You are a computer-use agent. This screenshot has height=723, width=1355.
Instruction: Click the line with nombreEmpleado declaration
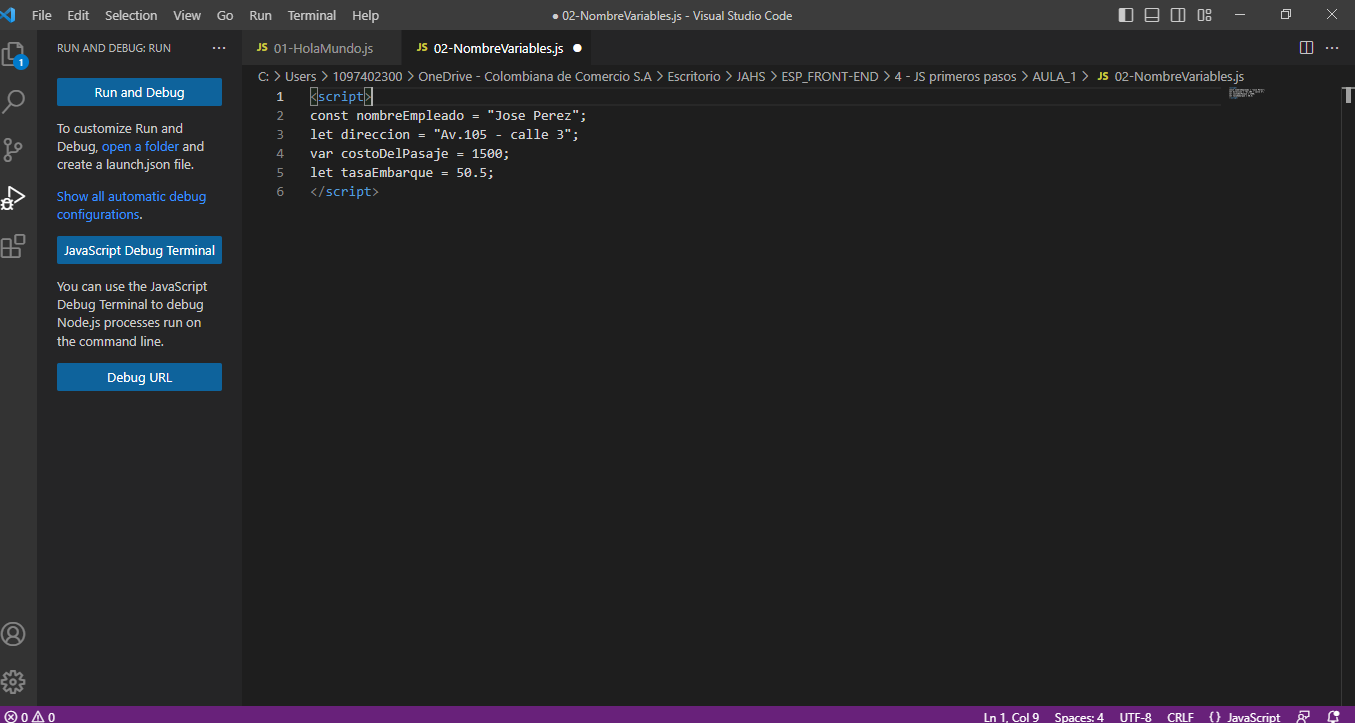click(448, 115)
